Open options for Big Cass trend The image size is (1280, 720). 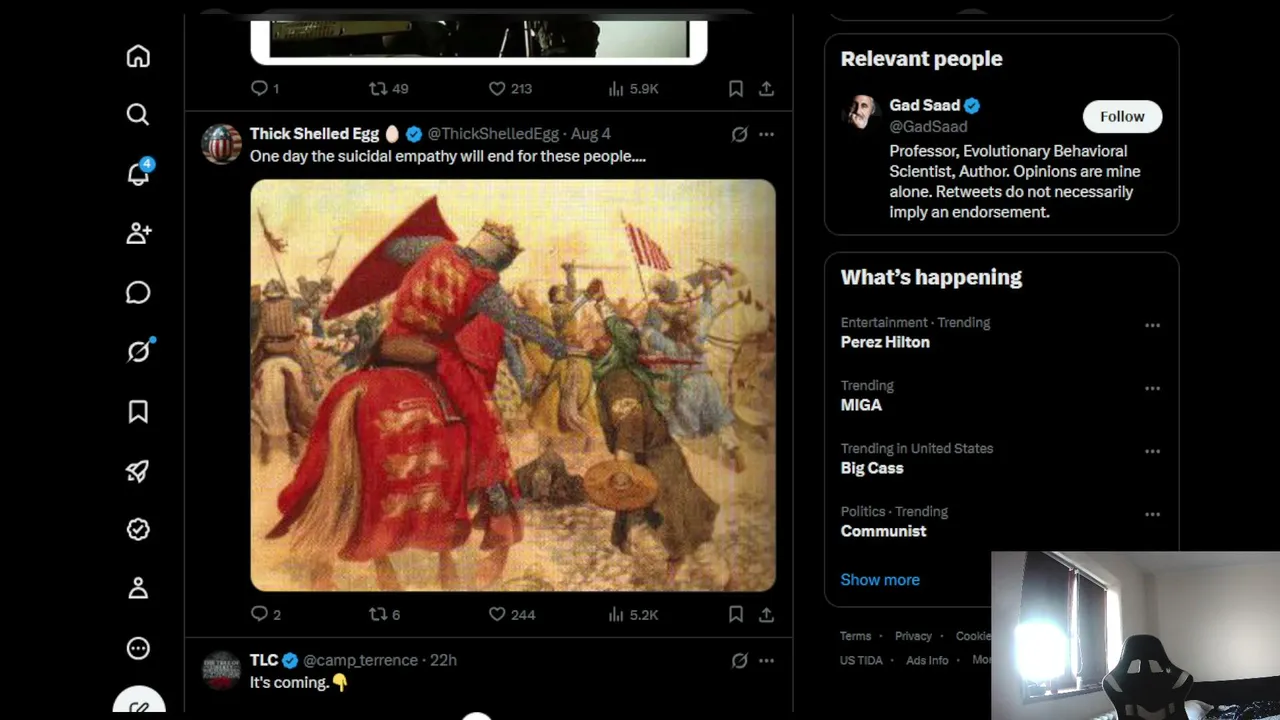click(x=1152, y=451)
